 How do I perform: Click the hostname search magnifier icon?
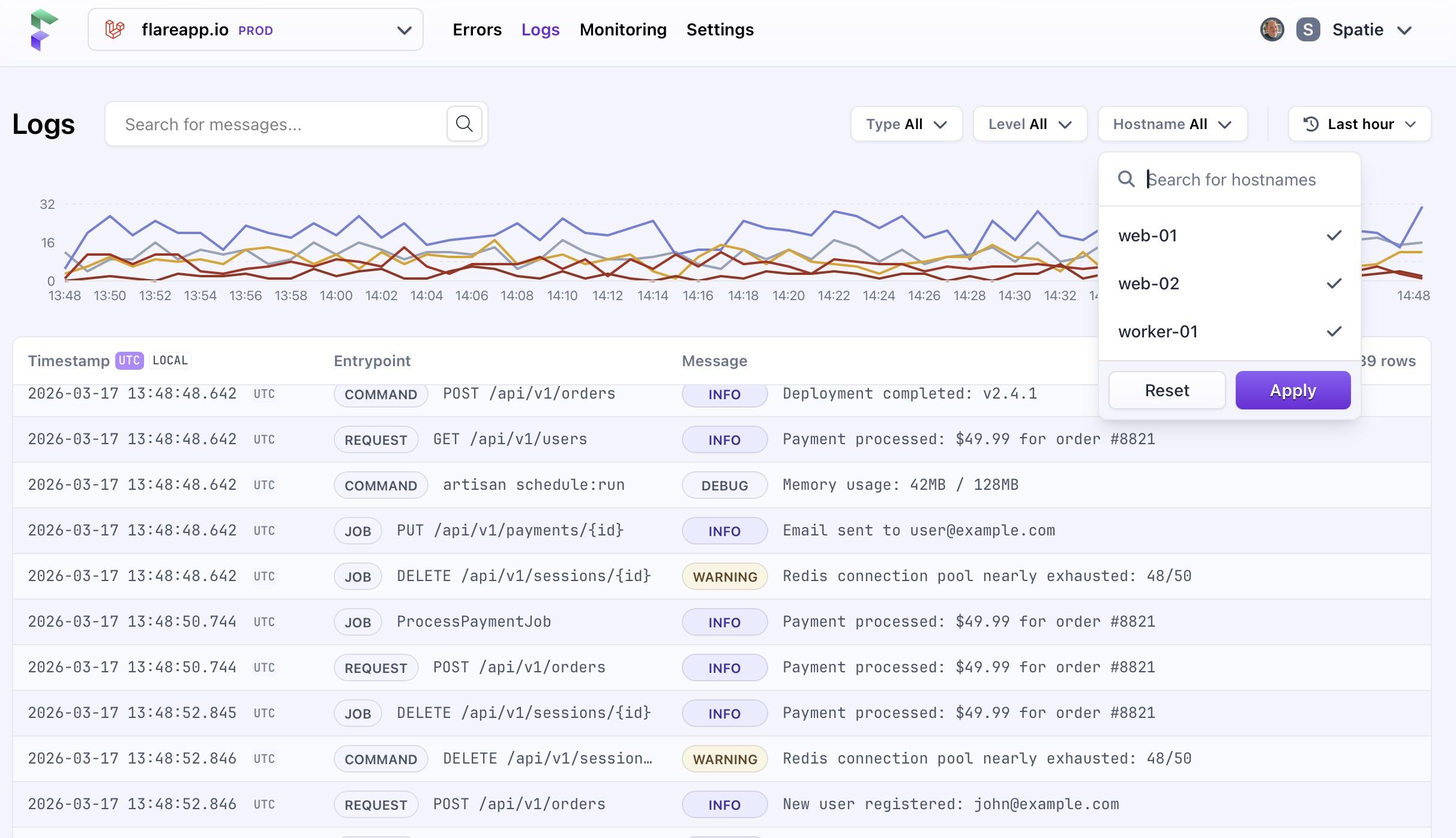(x=1126, y=179)
